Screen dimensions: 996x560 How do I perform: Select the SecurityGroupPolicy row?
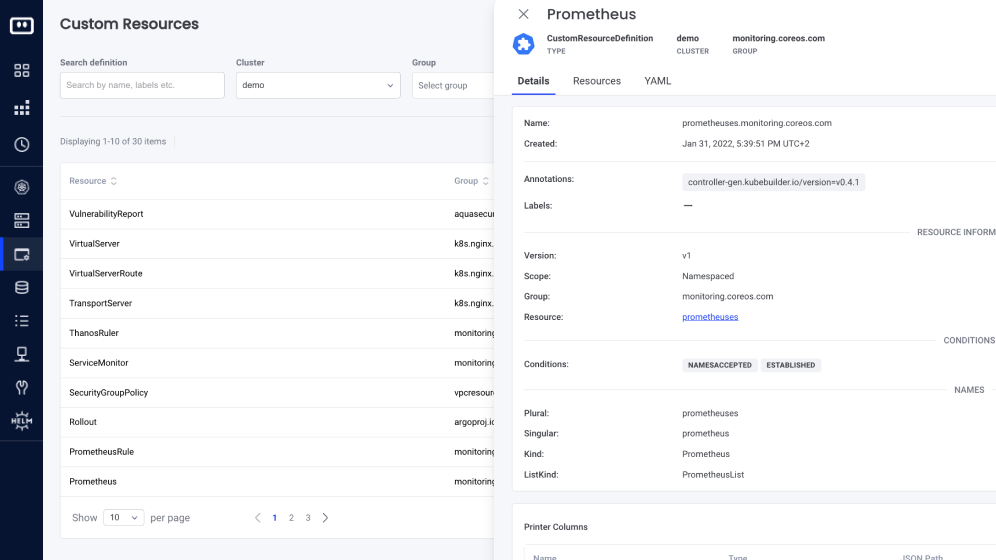277,393
